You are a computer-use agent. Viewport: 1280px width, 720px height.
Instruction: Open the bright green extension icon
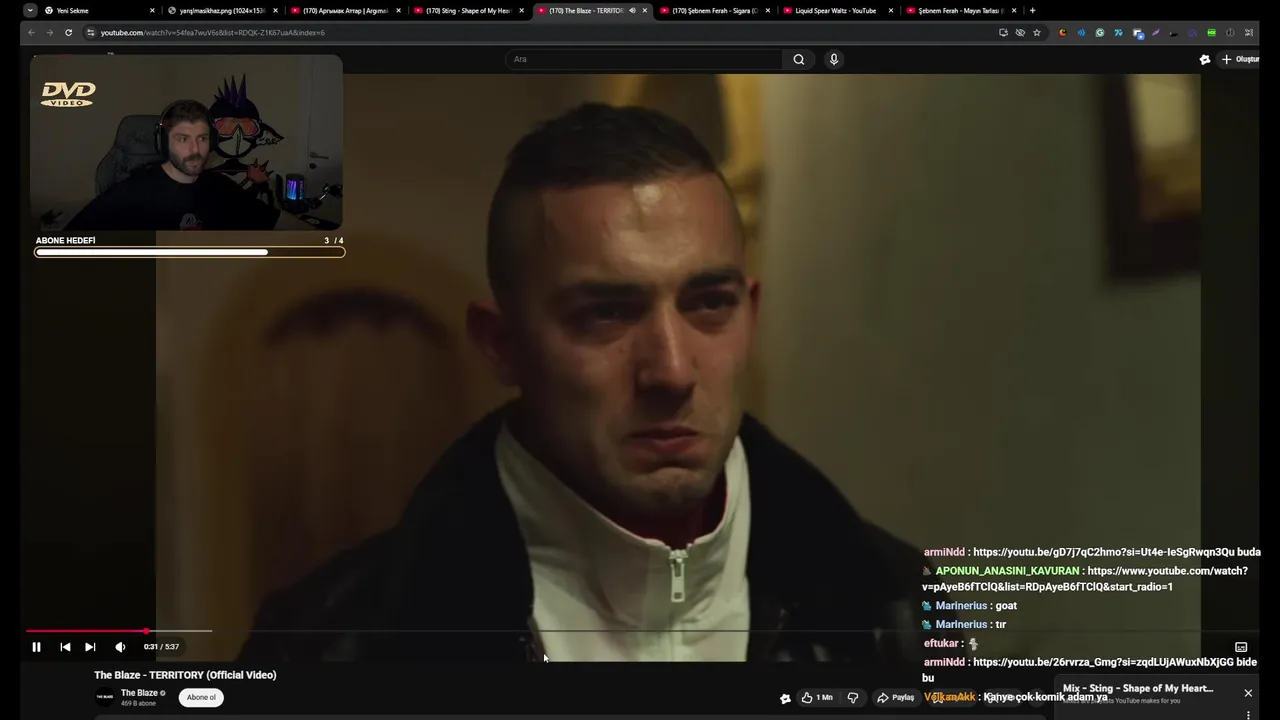pos(1211,32)
